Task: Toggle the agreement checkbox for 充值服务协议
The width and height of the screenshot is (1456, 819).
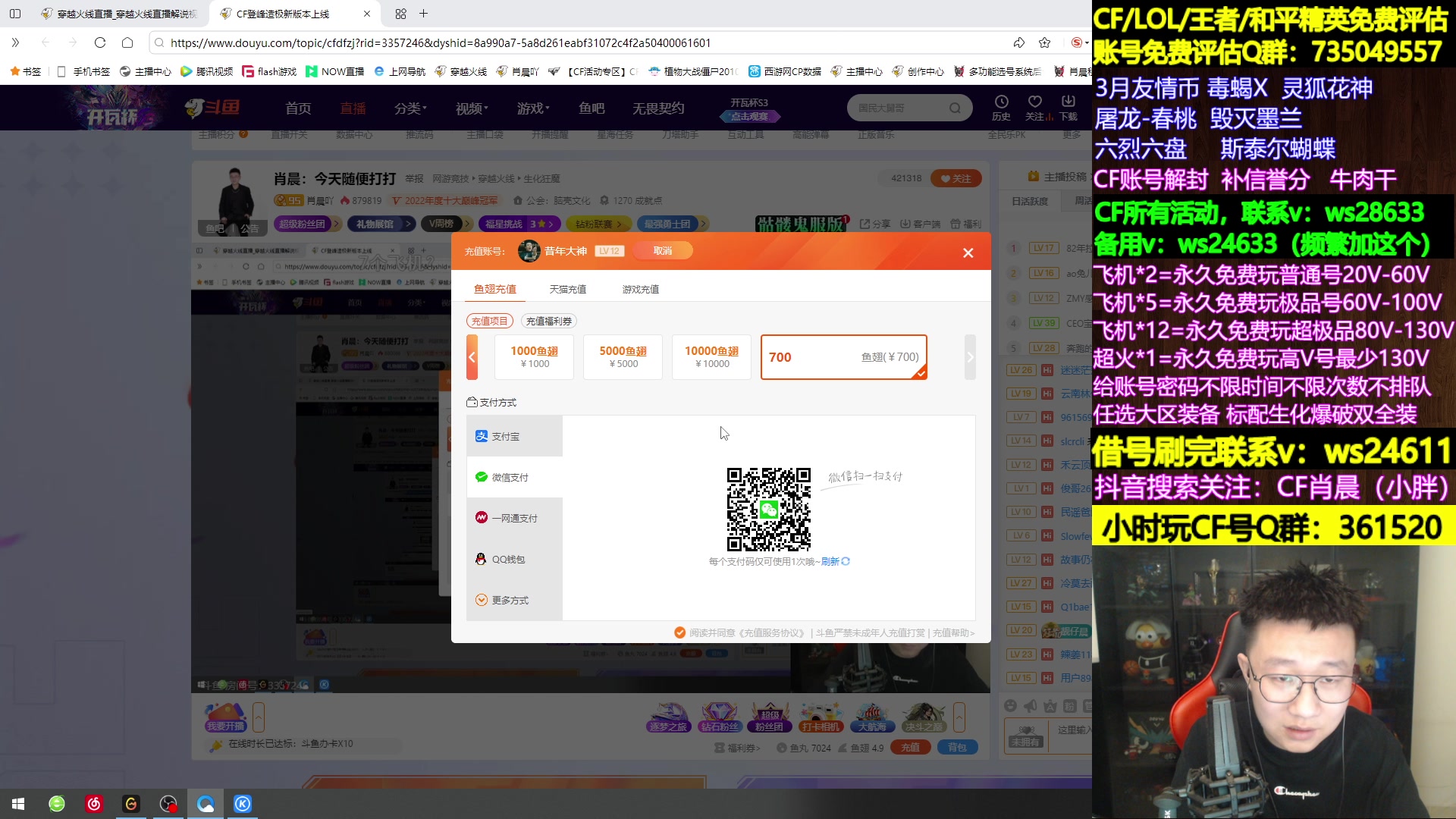Action: coord(679,632)
